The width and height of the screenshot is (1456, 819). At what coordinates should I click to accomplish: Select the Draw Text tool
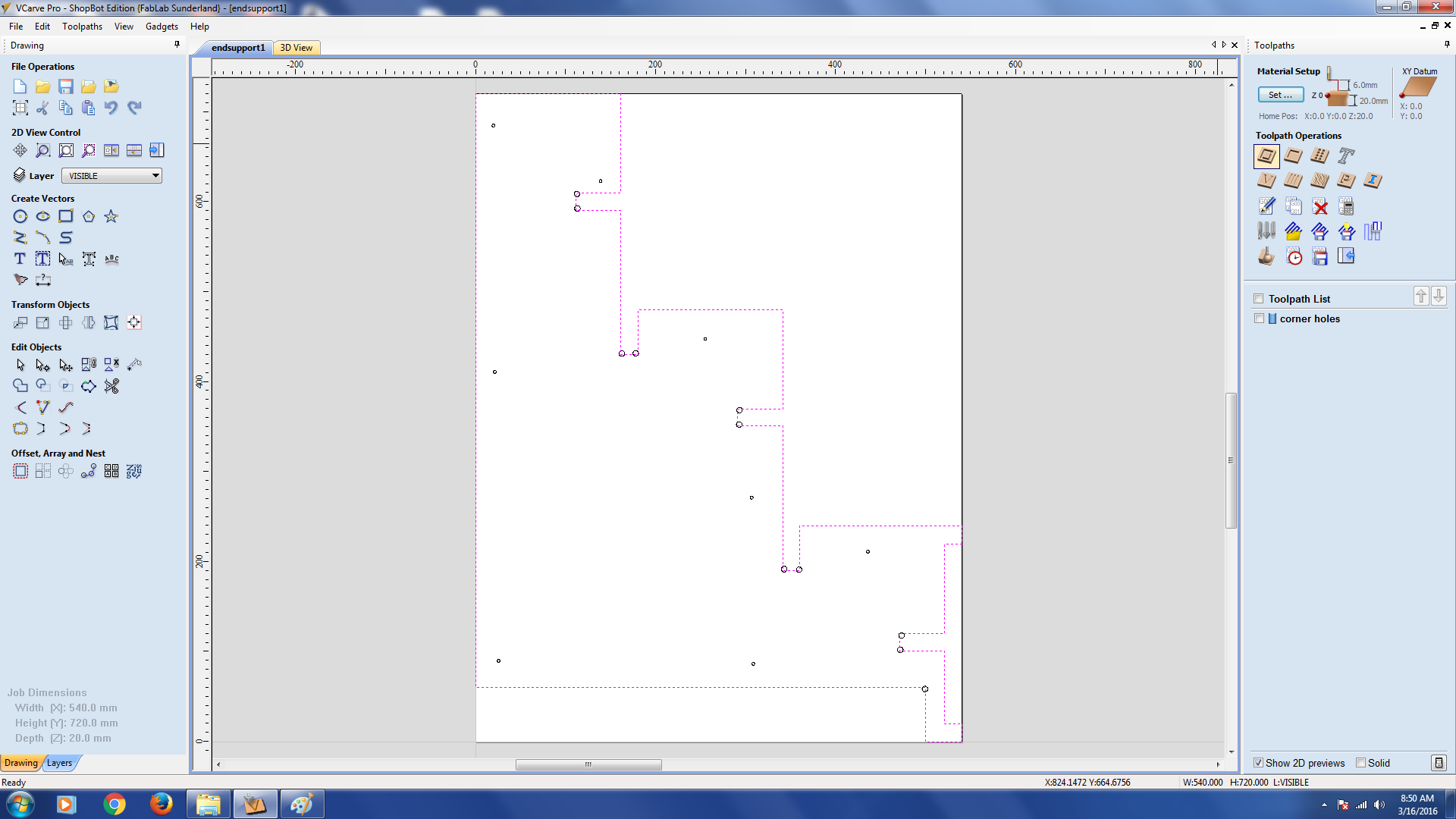tap(20, 259)
